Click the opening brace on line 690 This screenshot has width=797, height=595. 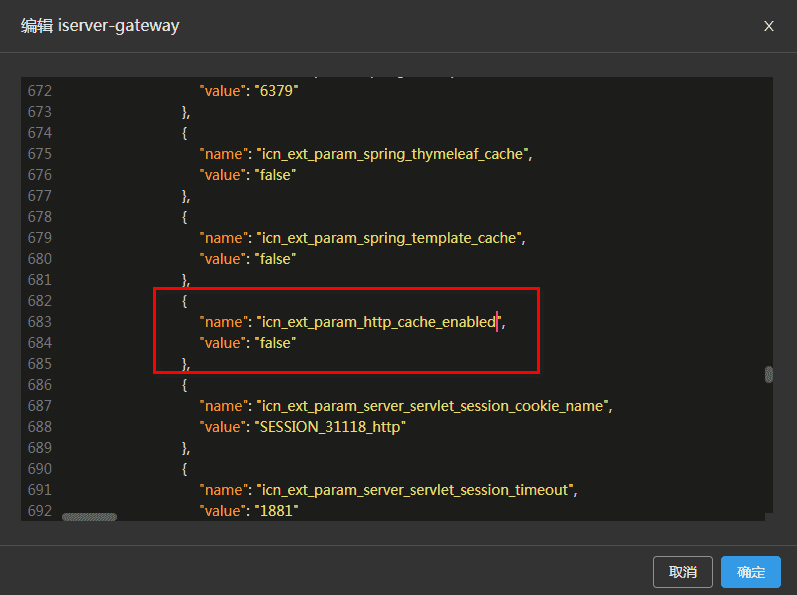185,469
